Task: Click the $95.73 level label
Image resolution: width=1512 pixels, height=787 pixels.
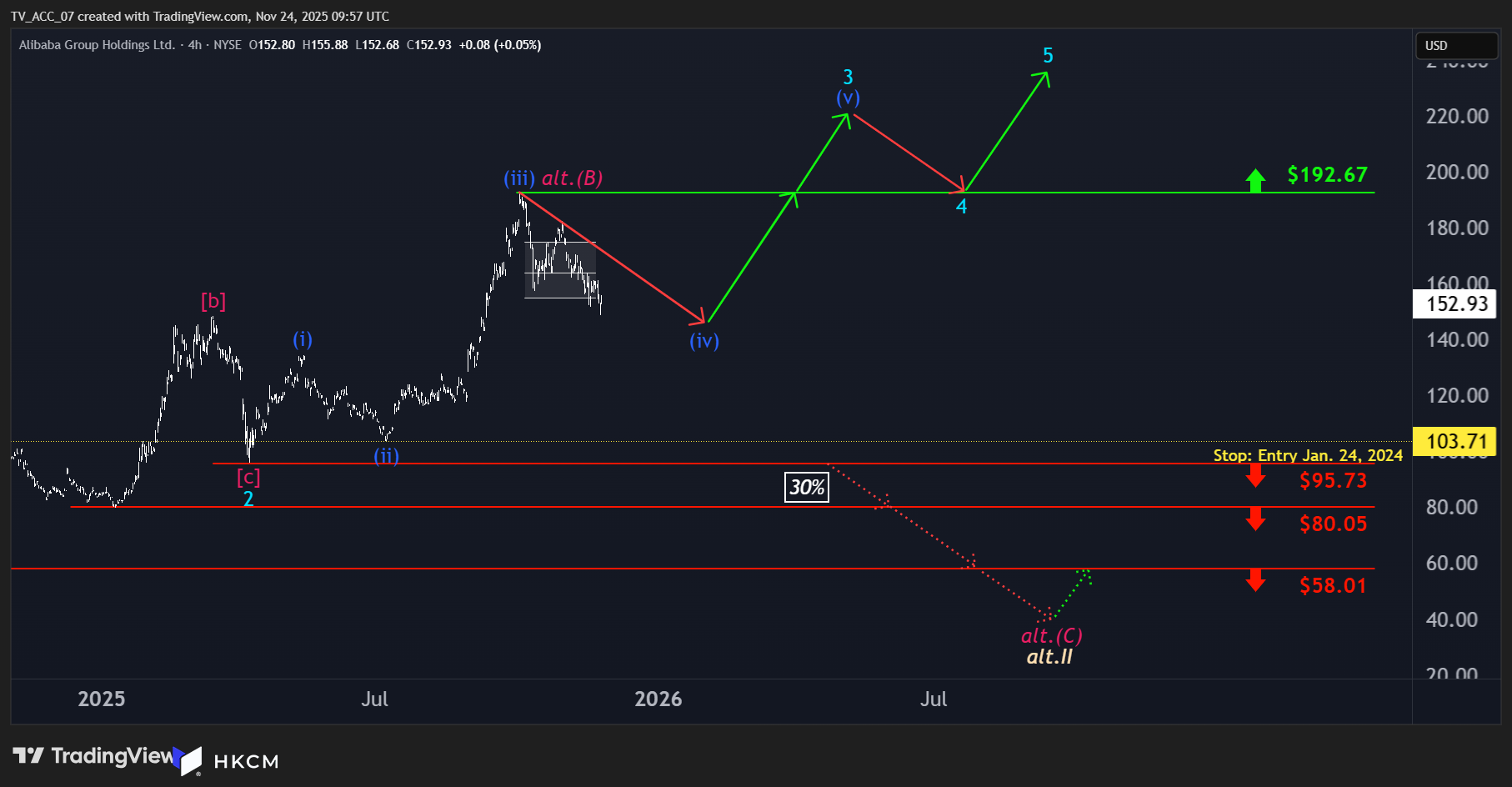Action: click(x=1333, y=480)
